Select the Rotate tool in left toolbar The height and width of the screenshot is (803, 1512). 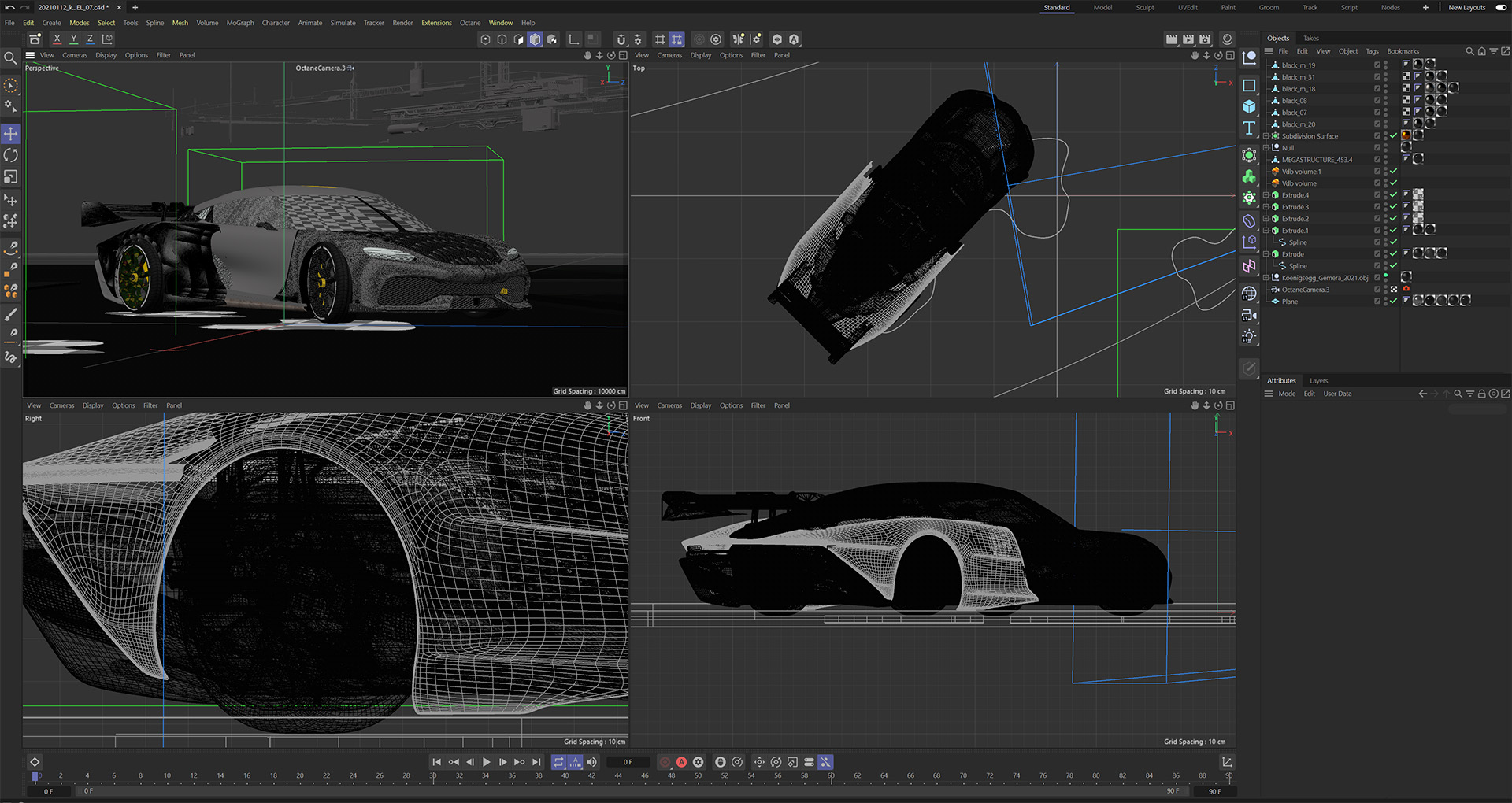click(x=11, y=156)
